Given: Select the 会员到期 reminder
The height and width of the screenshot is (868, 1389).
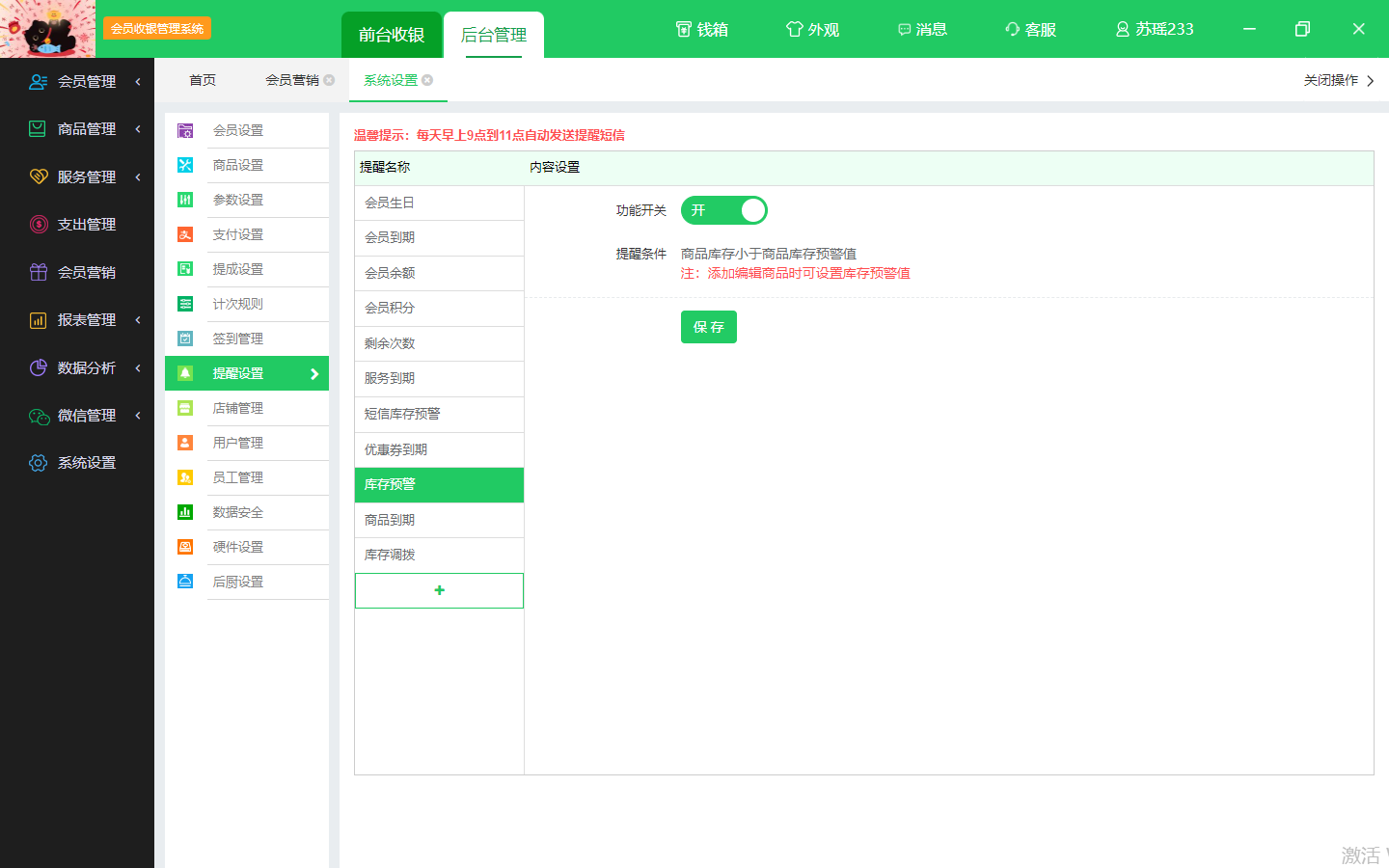Looking at the screenshot, I should (439, 237).
